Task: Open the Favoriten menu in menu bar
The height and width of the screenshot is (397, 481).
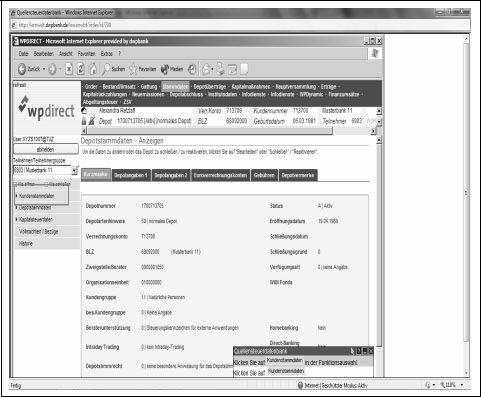Action: click(86, 54)
